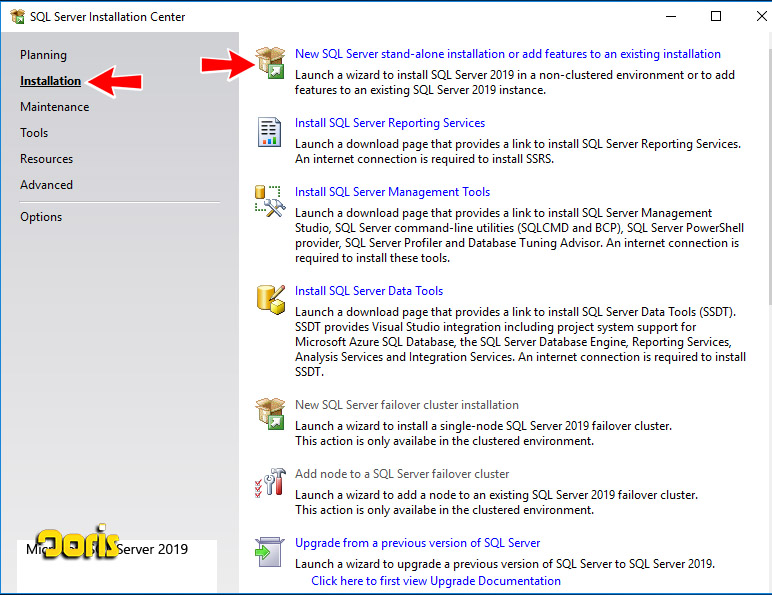
Task: Click the add node tools icon
Action: click(x=270, y=482)
